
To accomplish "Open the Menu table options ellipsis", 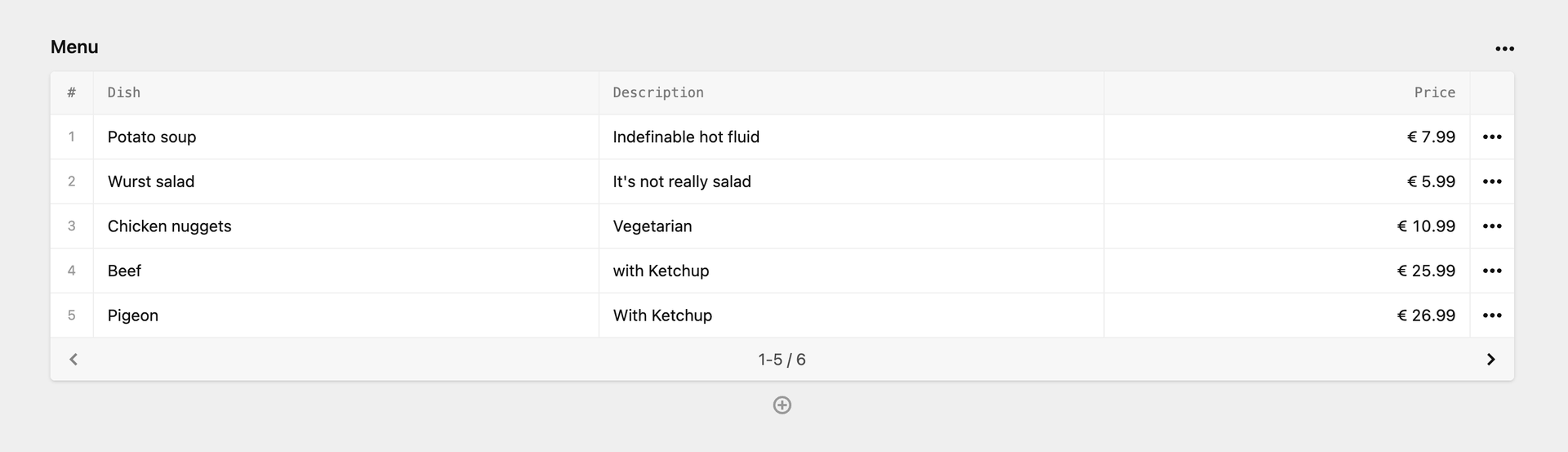I will point(1504,49).
